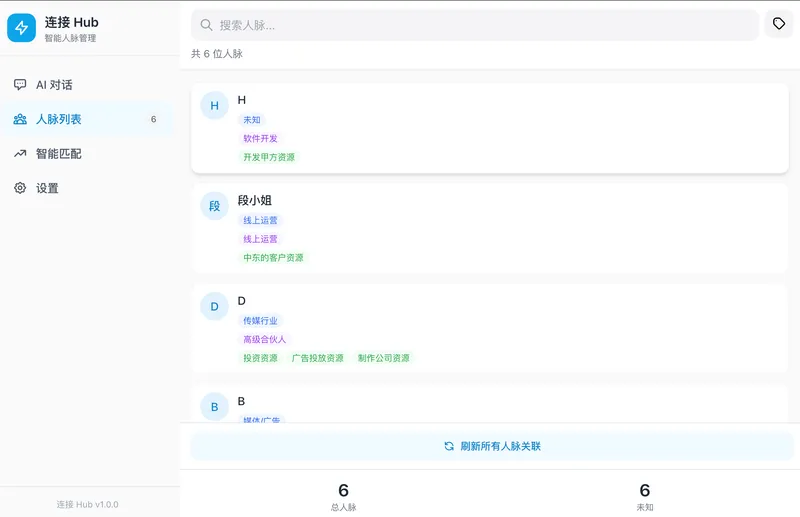
Task: Click the tag filter icon button
Action: coord(779,23)
